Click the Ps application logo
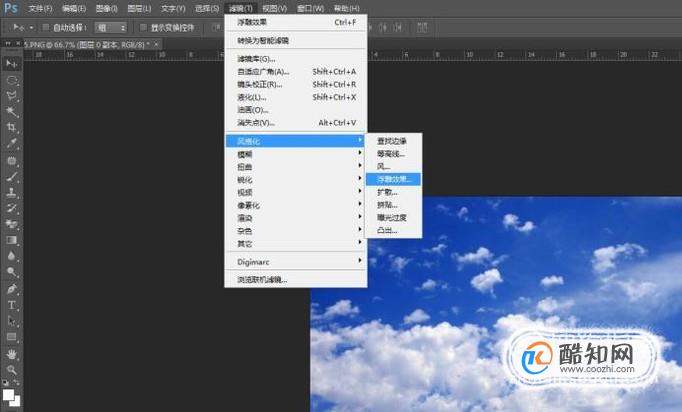682x412 pixels. point(10,8)
